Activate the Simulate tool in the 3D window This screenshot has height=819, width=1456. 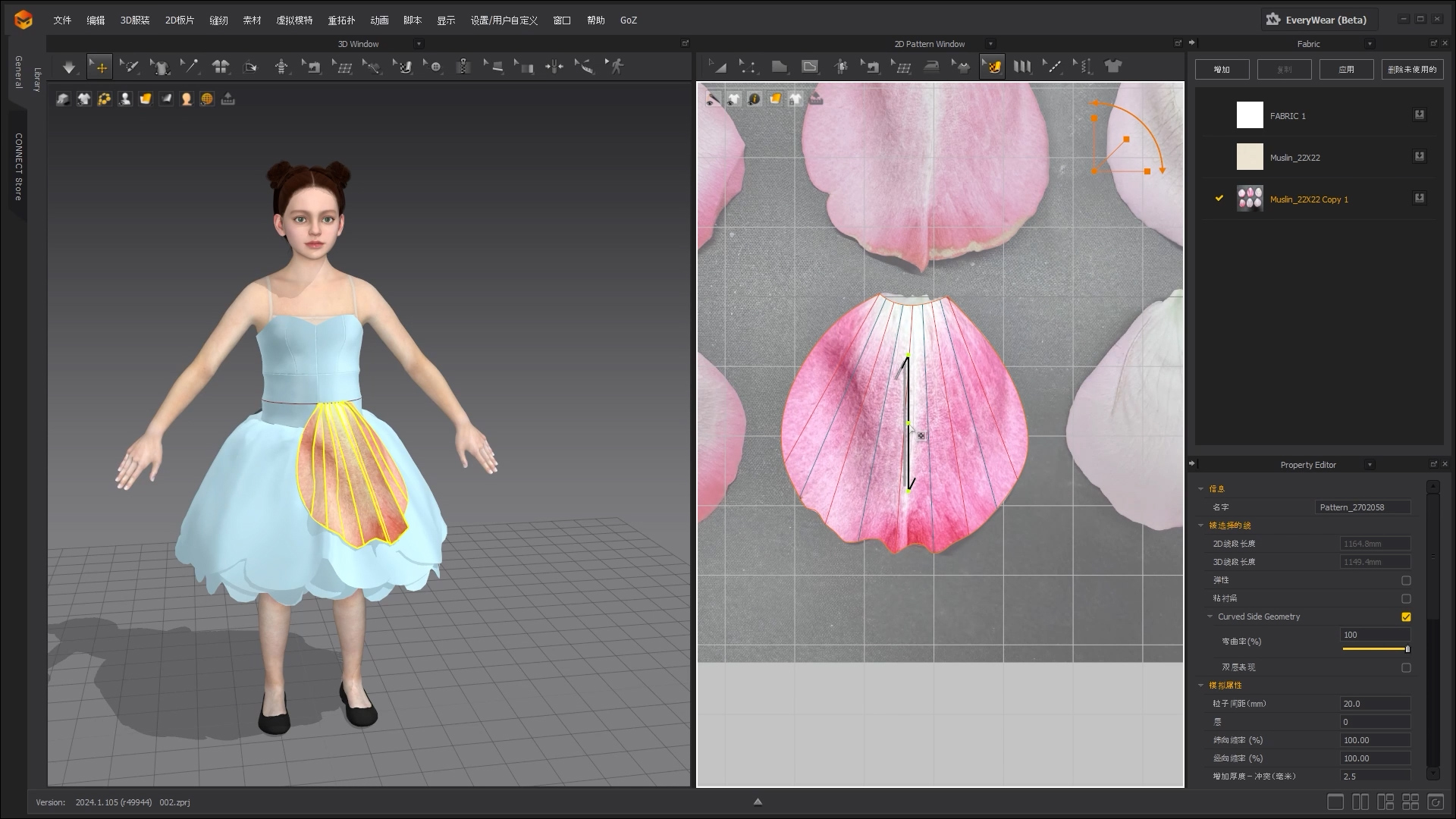(x=69, y=67)
